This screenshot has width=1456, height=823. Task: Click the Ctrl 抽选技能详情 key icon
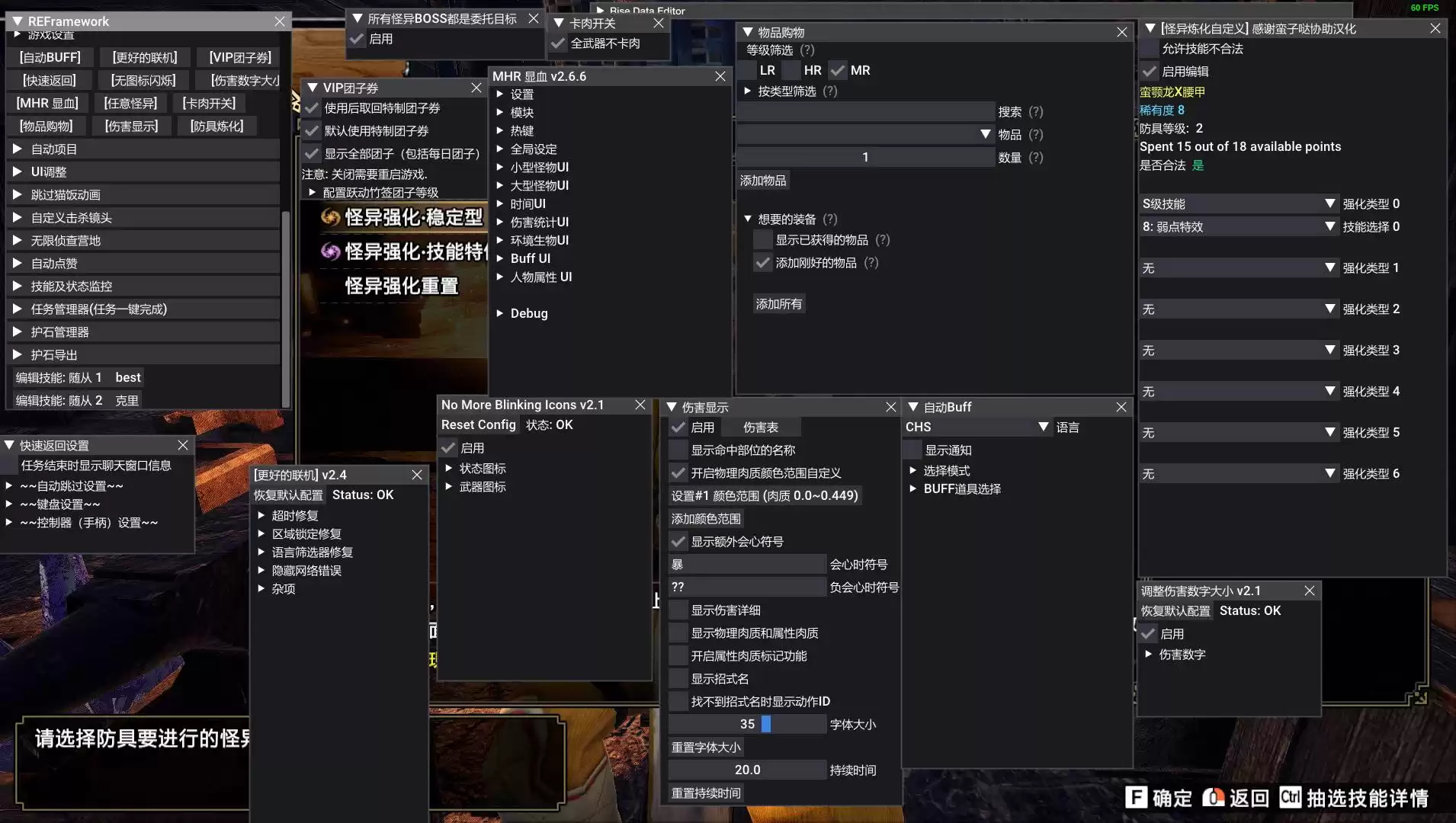point(1290,797)
